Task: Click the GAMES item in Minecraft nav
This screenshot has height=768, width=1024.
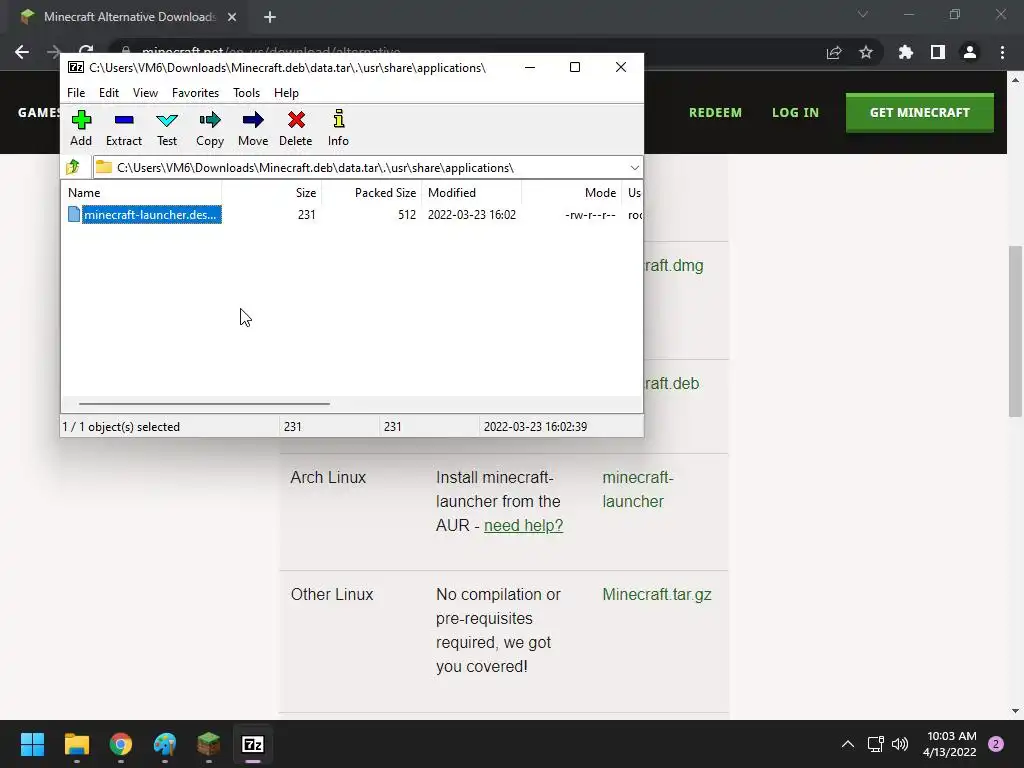Action: (x=39, y=112)
